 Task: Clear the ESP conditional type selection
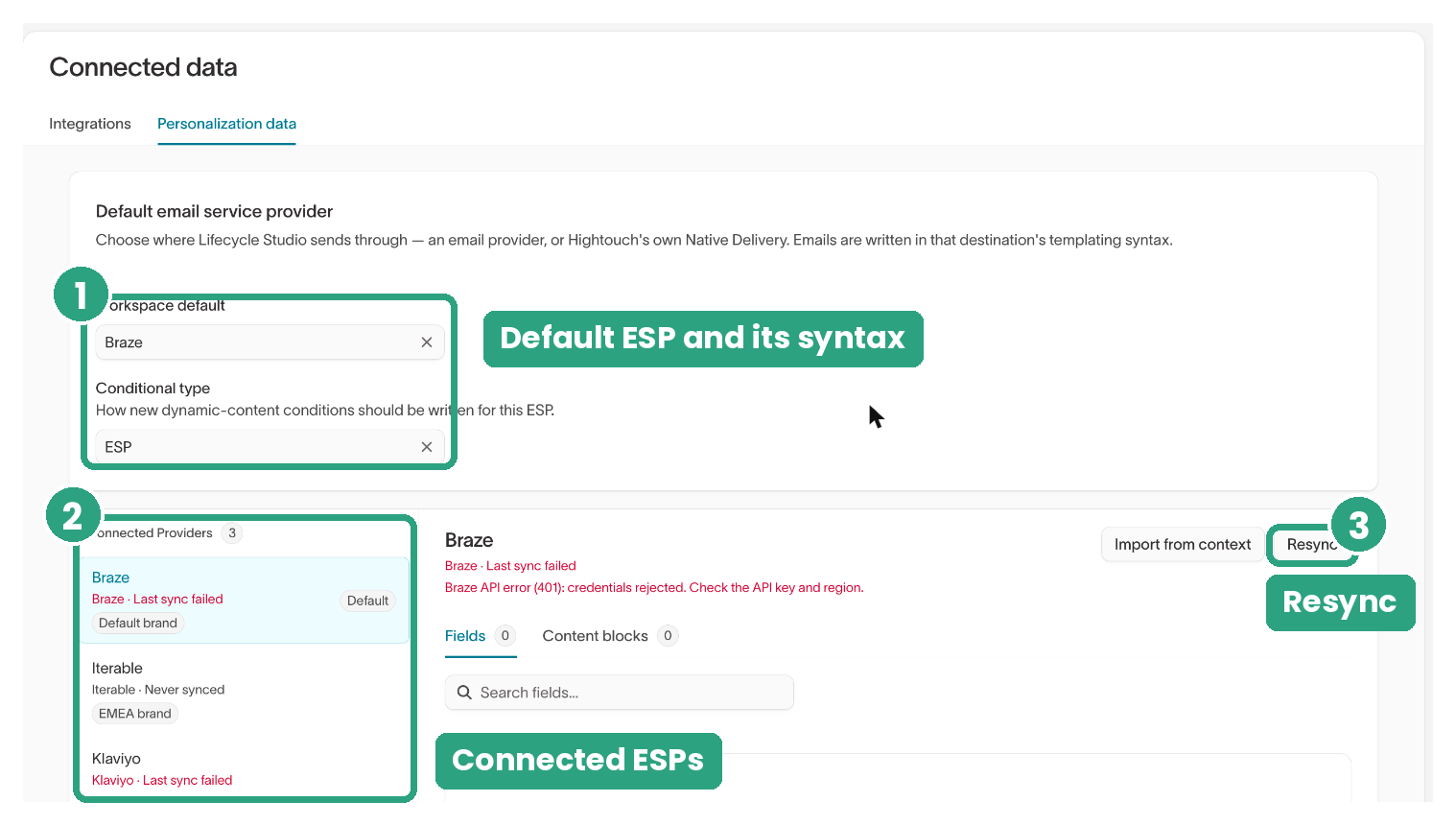point(427,447)
